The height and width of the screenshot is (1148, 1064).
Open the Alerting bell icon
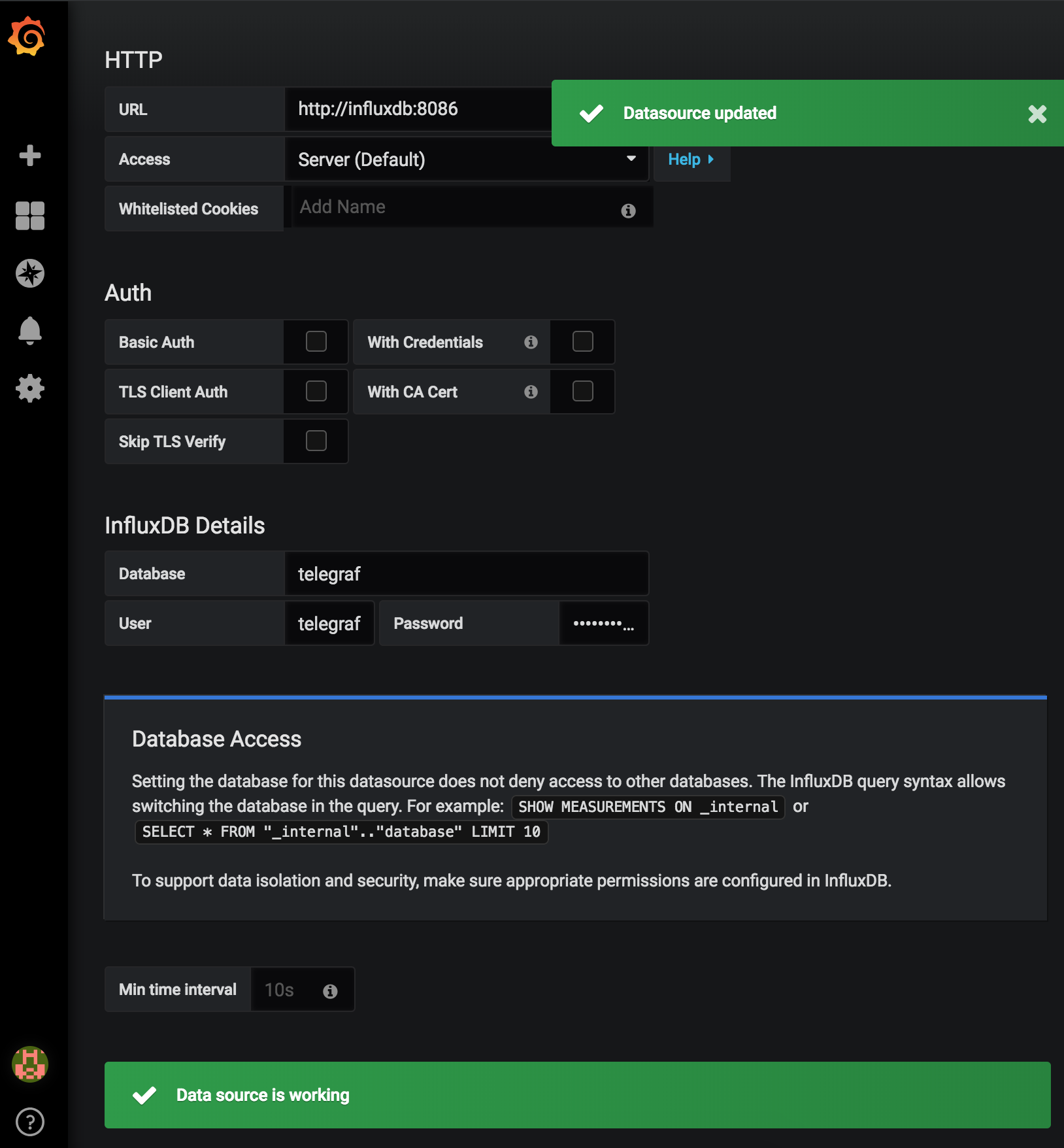coord(29,331)
